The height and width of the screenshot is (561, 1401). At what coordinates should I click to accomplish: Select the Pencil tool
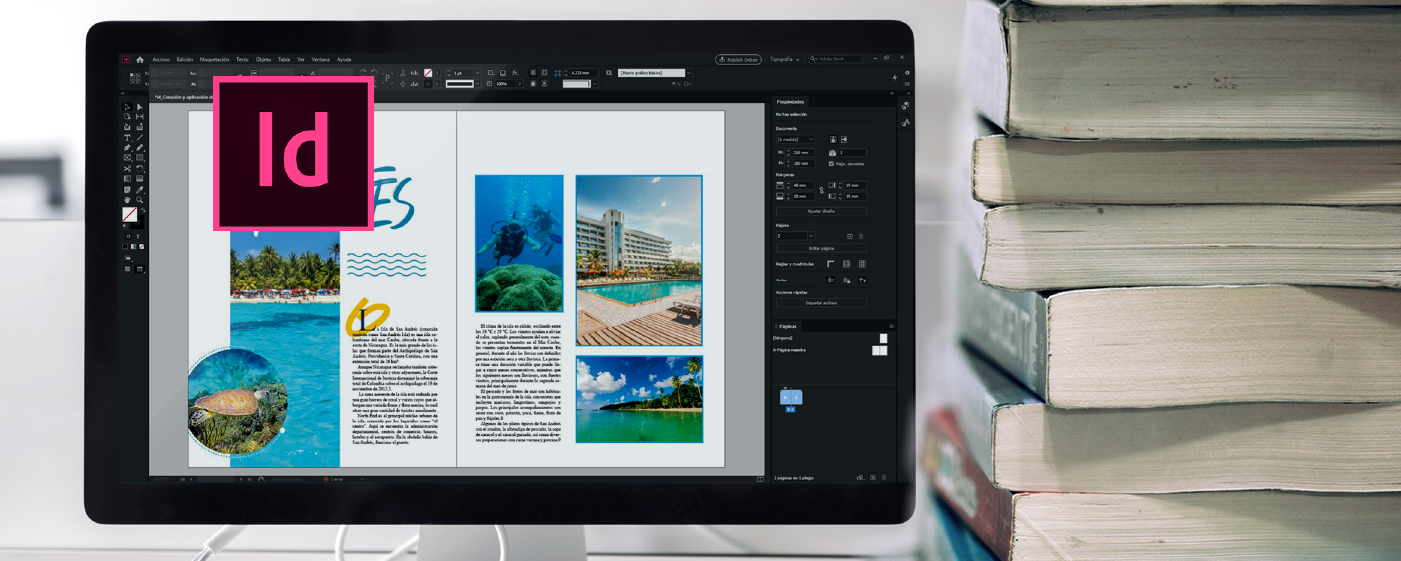tap(140, 147)
